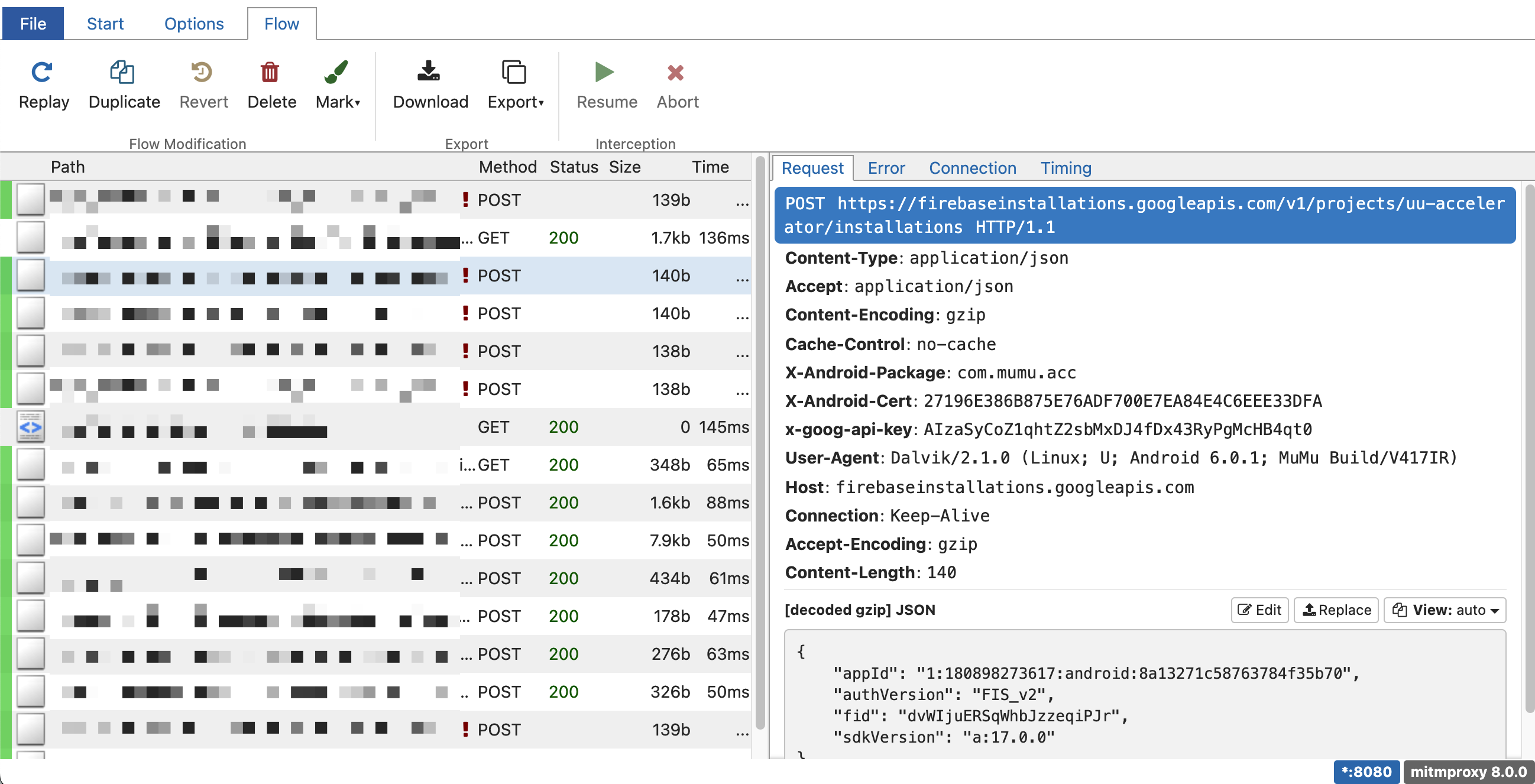The height and width of the screenshot is (784, 1535).
Task: Click the Time column header
Action: point(710,167)
